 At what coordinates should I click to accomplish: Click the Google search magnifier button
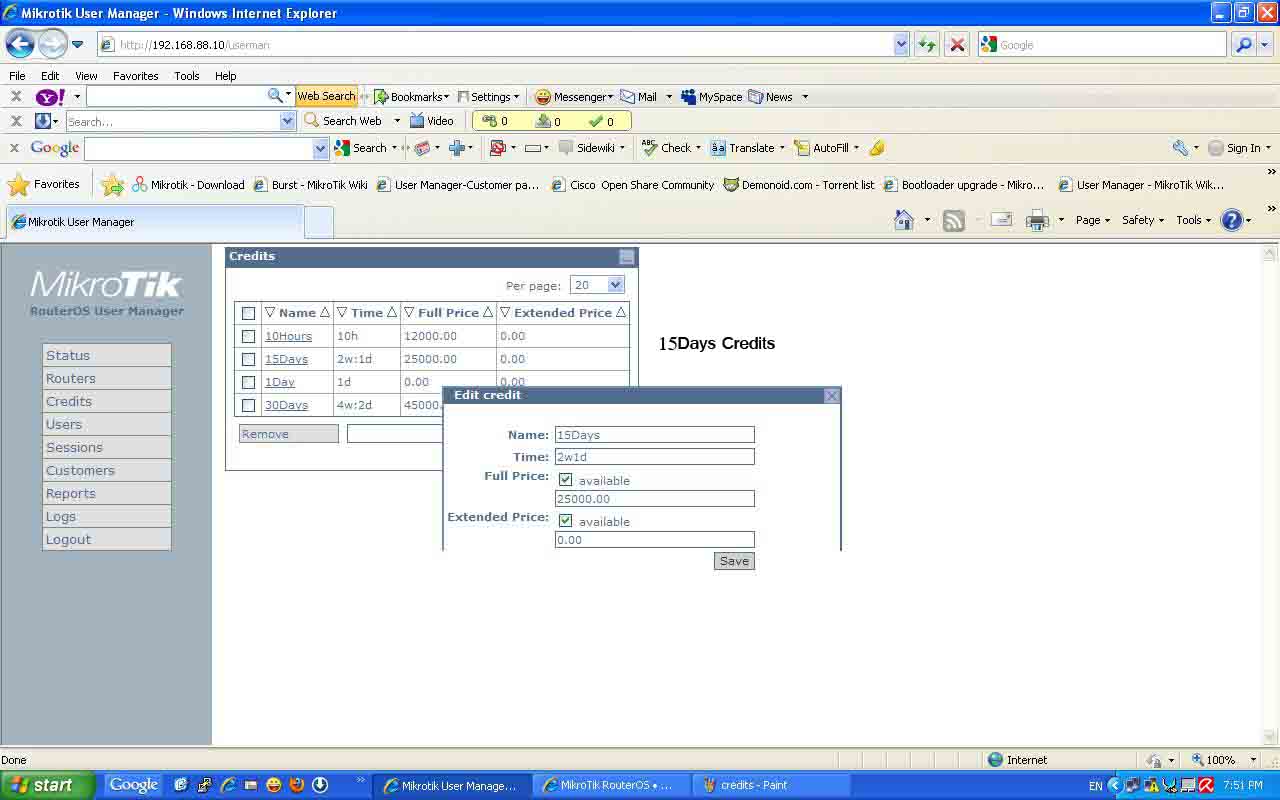[x=1243, y=45]
